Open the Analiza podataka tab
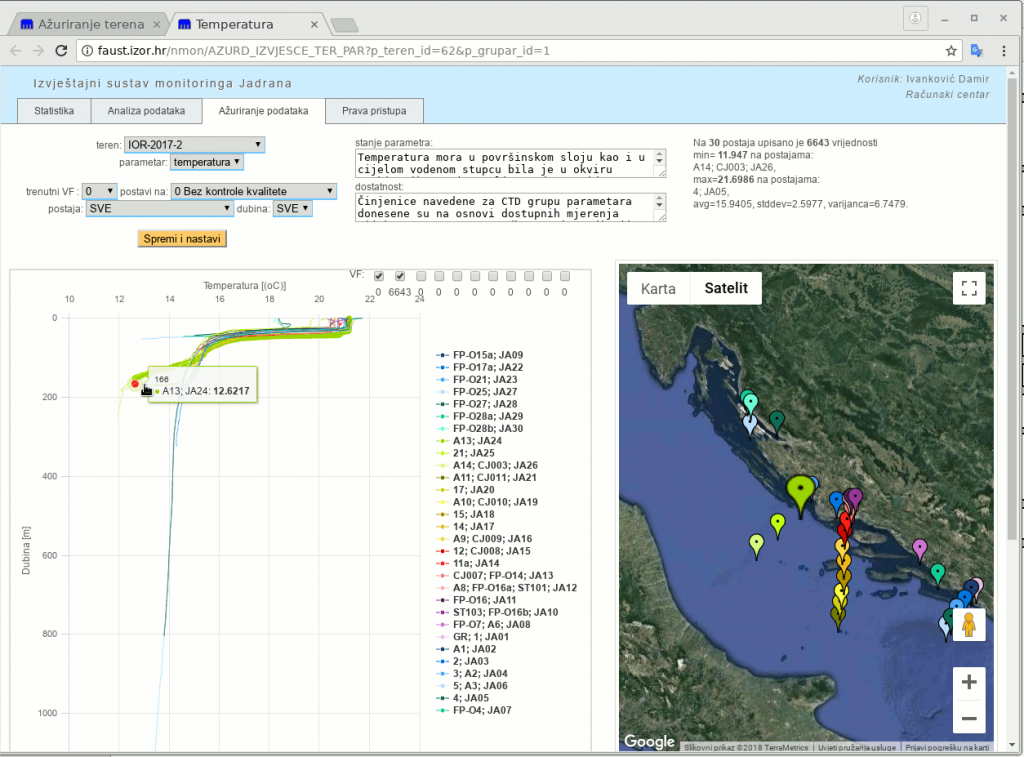1024x757 pixels. (146, 111)
